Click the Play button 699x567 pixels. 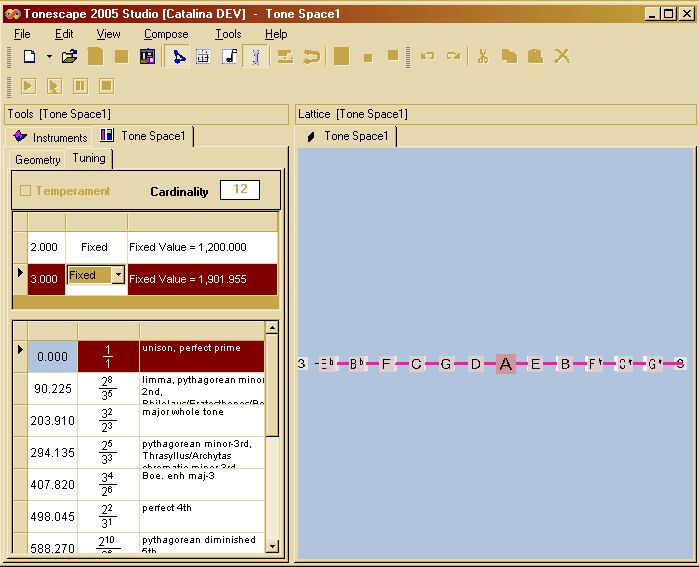[x=28, y=86]
